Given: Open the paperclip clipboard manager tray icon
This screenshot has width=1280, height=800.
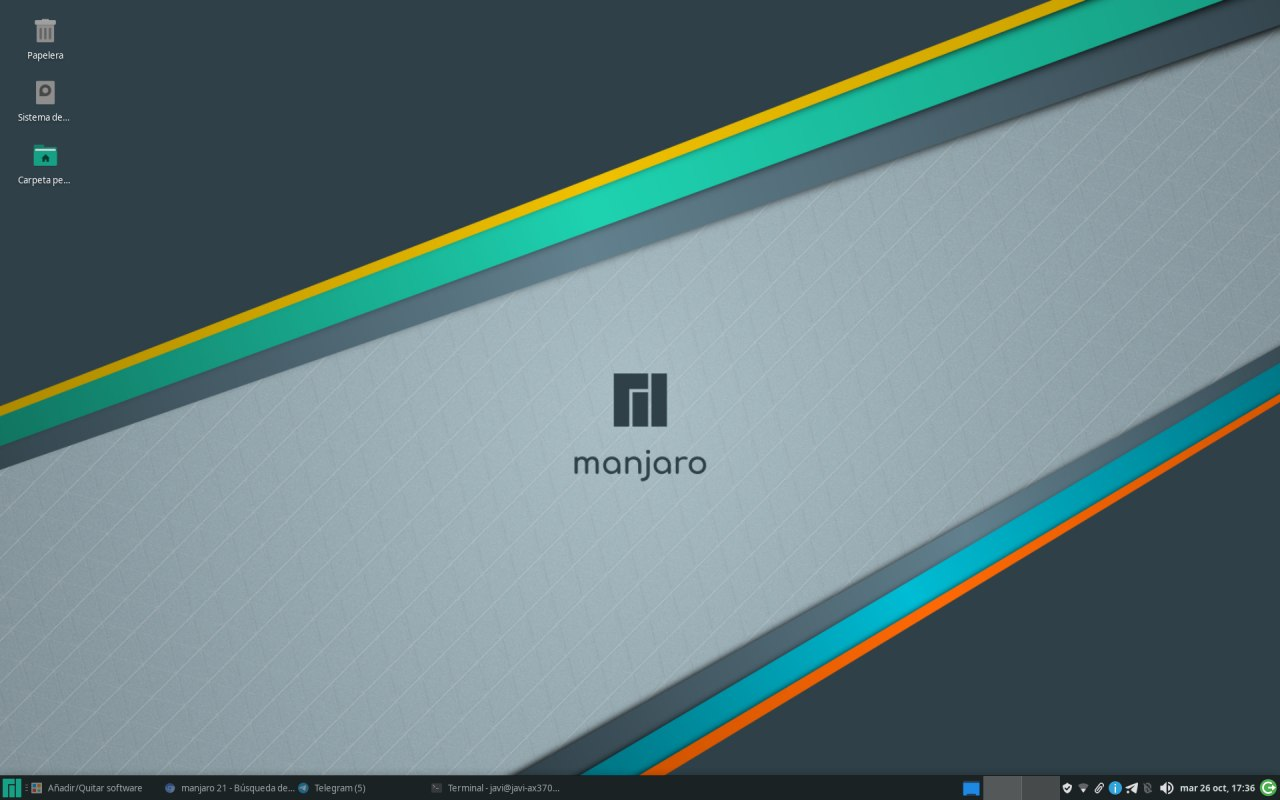Looking at the screenshot, I should 1099,788.
